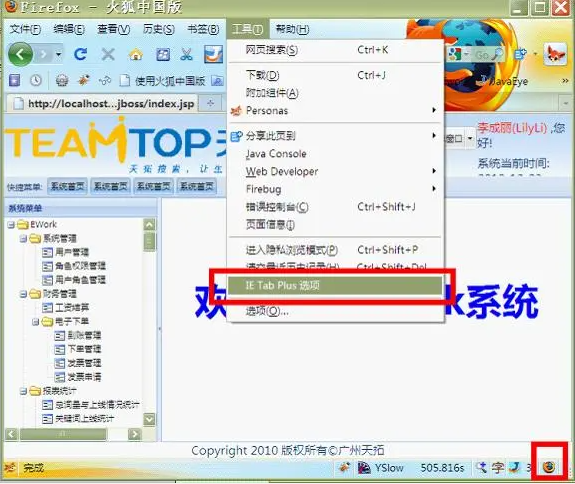Open the 角色权限管理 tree item

74,266
